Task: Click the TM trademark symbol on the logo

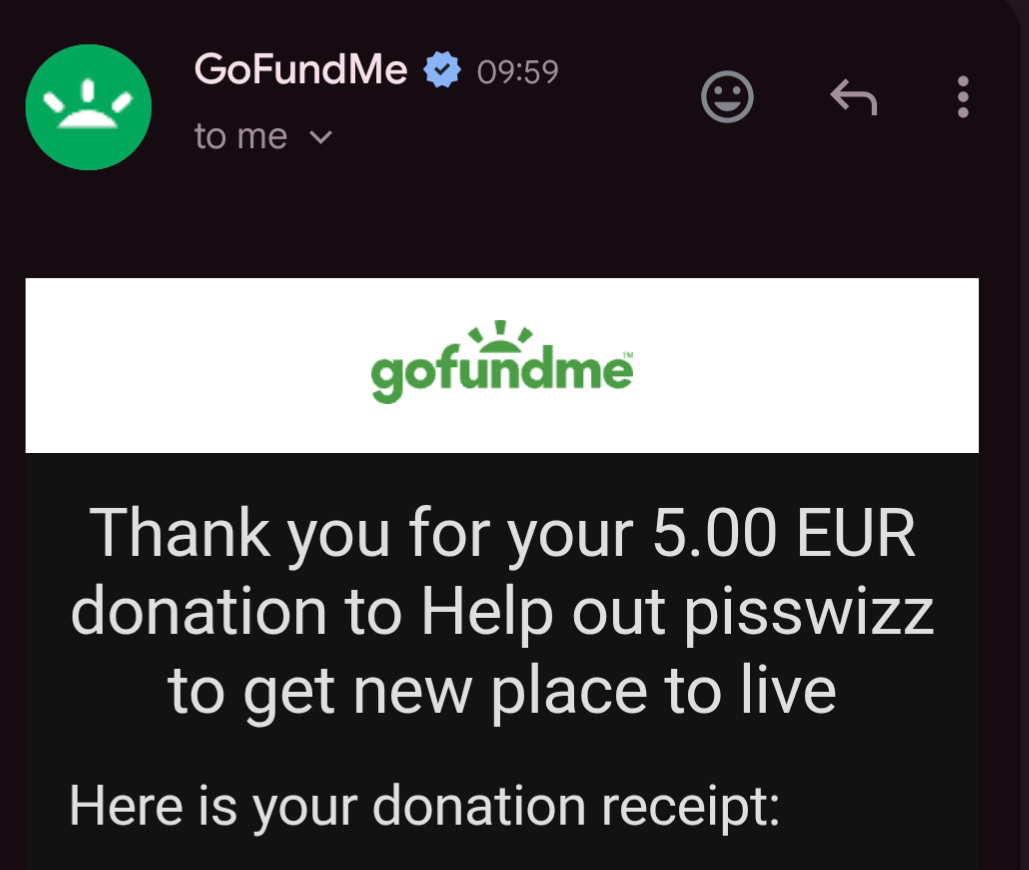Action: pos(627,355)
